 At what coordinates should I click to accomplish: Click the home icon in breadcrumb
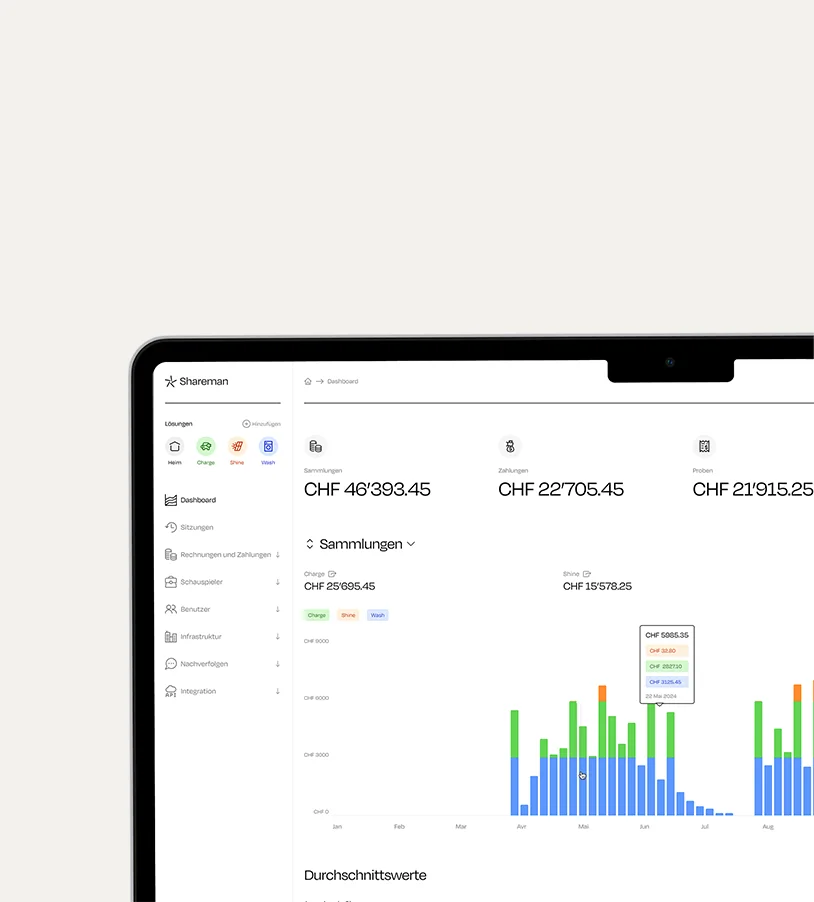pyautogui.click(x=308, y=382)
